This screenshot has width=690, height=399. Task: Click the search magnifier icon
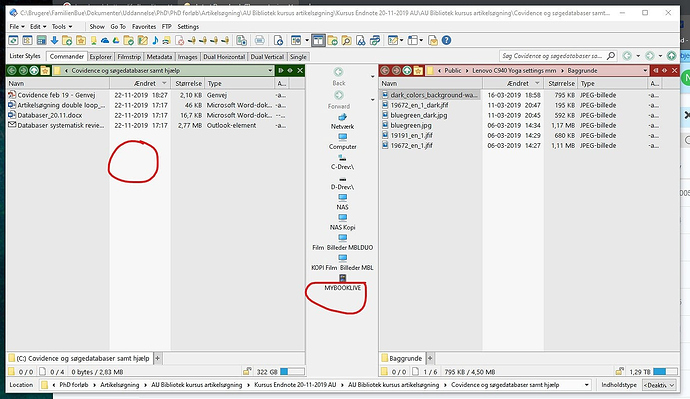(611, 56)
